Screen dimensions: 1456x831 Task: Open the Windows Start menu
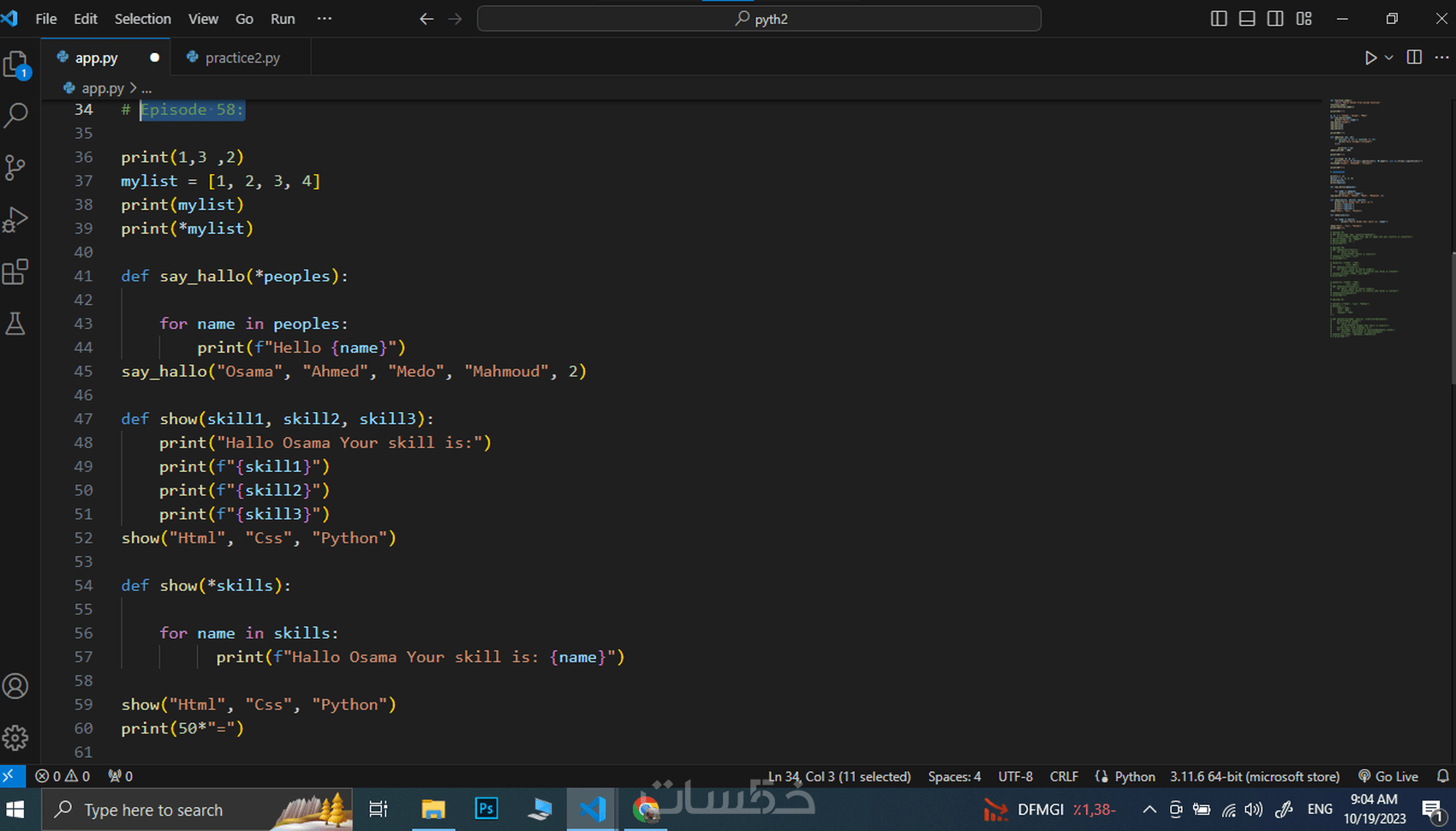(15, 810)
